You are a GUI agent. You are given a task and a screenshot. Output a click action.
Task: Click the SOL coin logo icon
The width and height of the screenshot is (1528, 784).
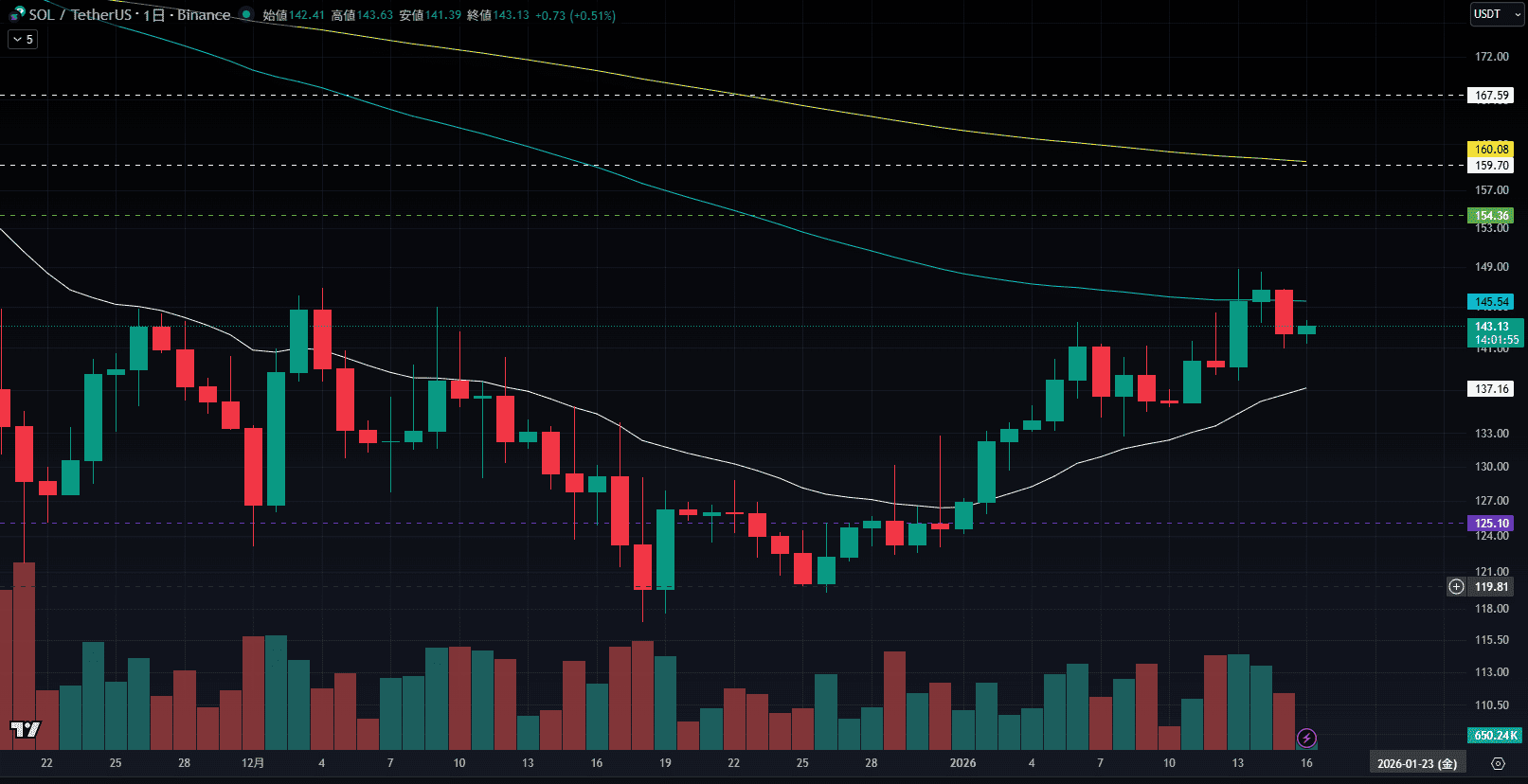point(17,14)
